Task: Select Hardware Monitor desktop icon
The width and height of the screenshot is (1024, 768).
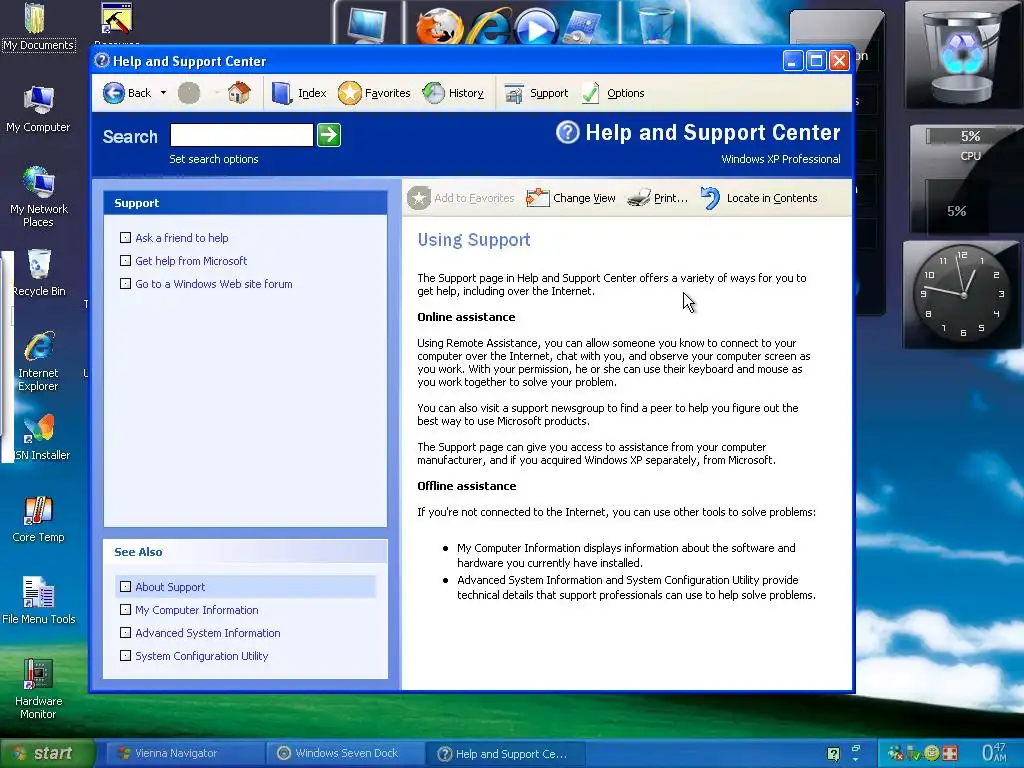Action: (38, 689)
